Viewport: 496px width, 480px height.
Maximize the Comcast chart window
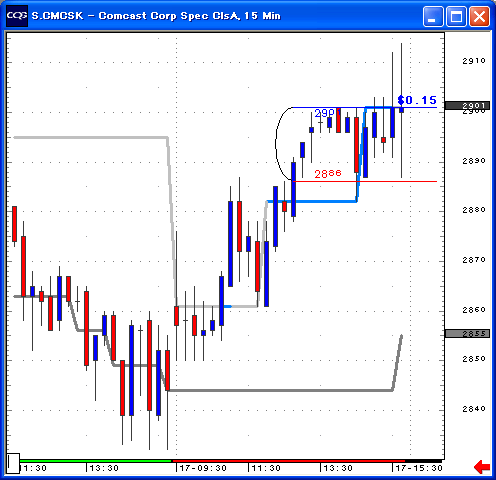click(x=456, y=16)
